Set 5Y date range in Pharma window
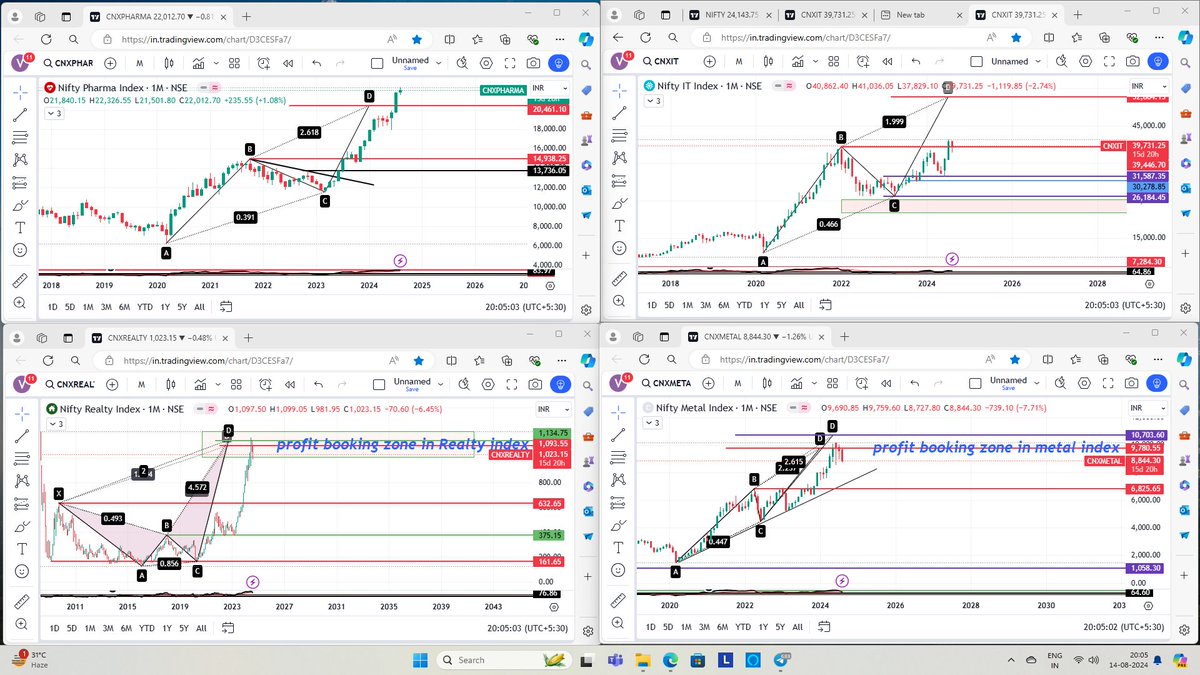1200x675 pixels. pyautogui.click(x=183, y=306)
